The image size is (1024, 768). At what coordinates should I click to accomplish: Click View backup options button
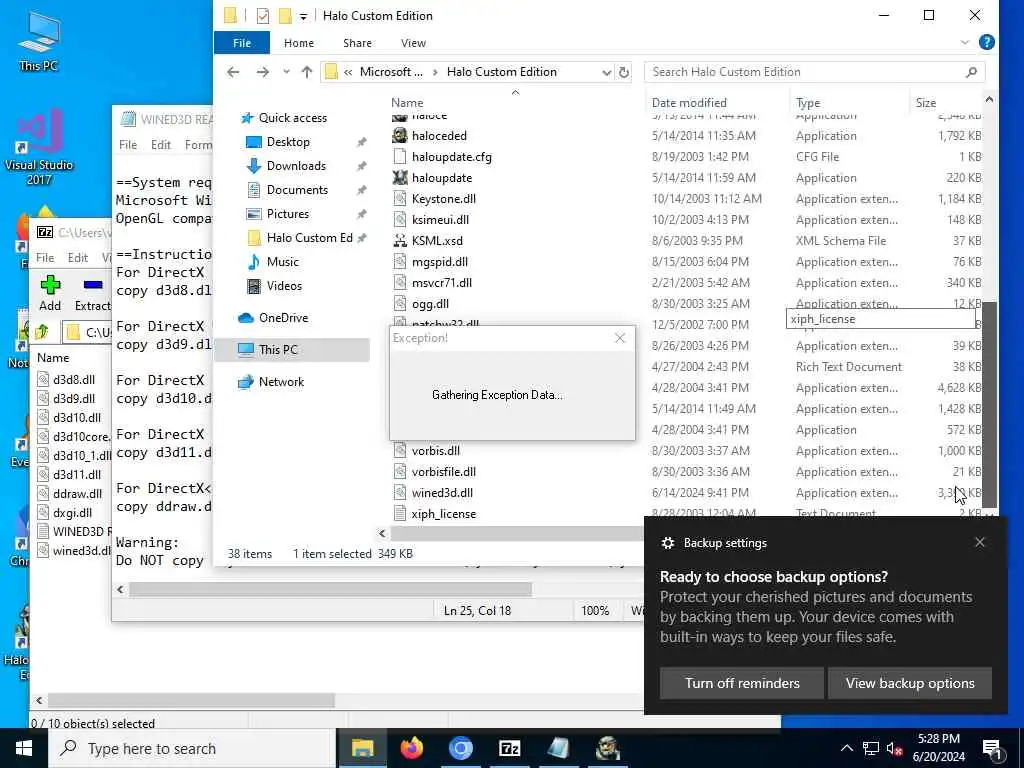click(x=910, y=683)
